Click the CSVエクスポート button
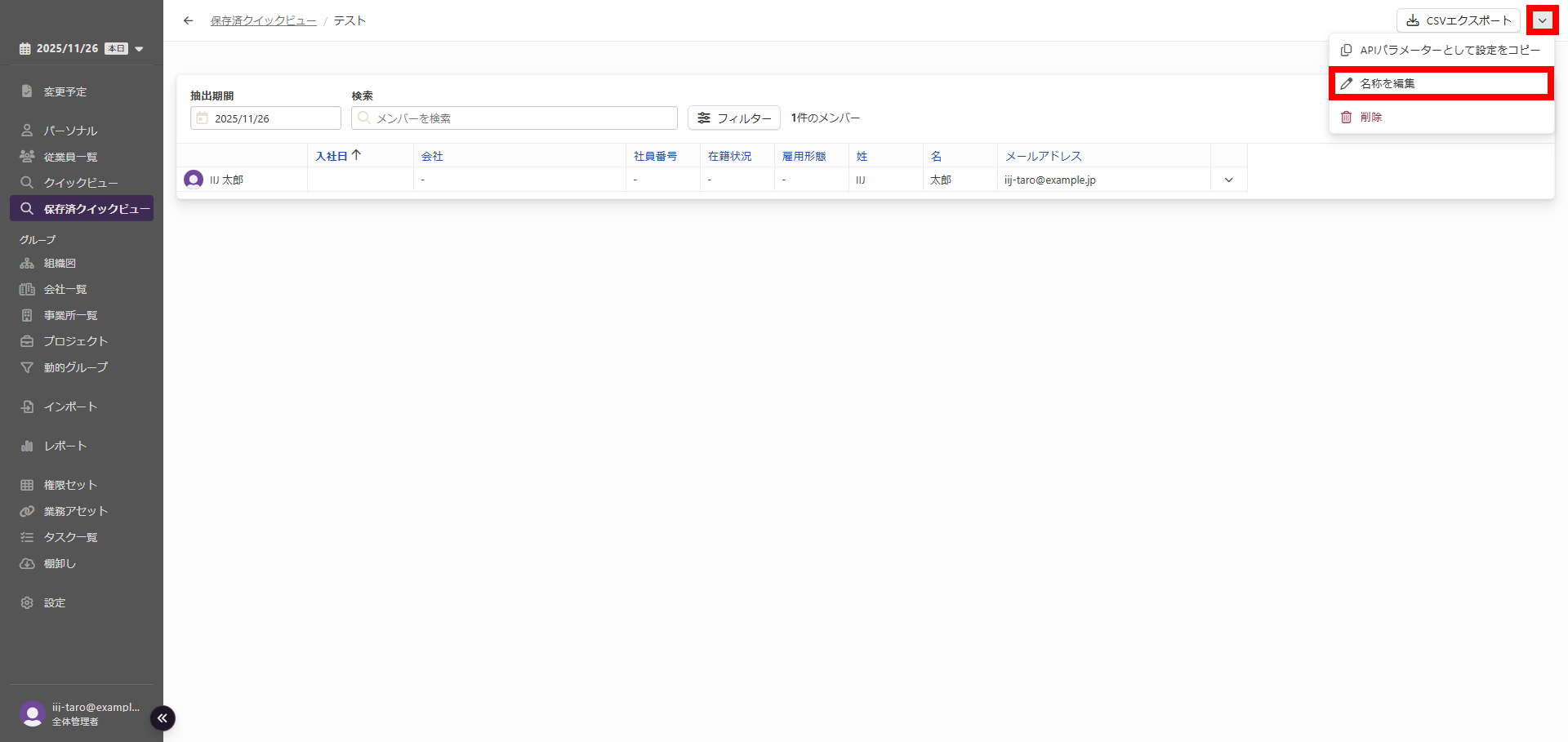The image size is (1568, 742). (1459, 20)
